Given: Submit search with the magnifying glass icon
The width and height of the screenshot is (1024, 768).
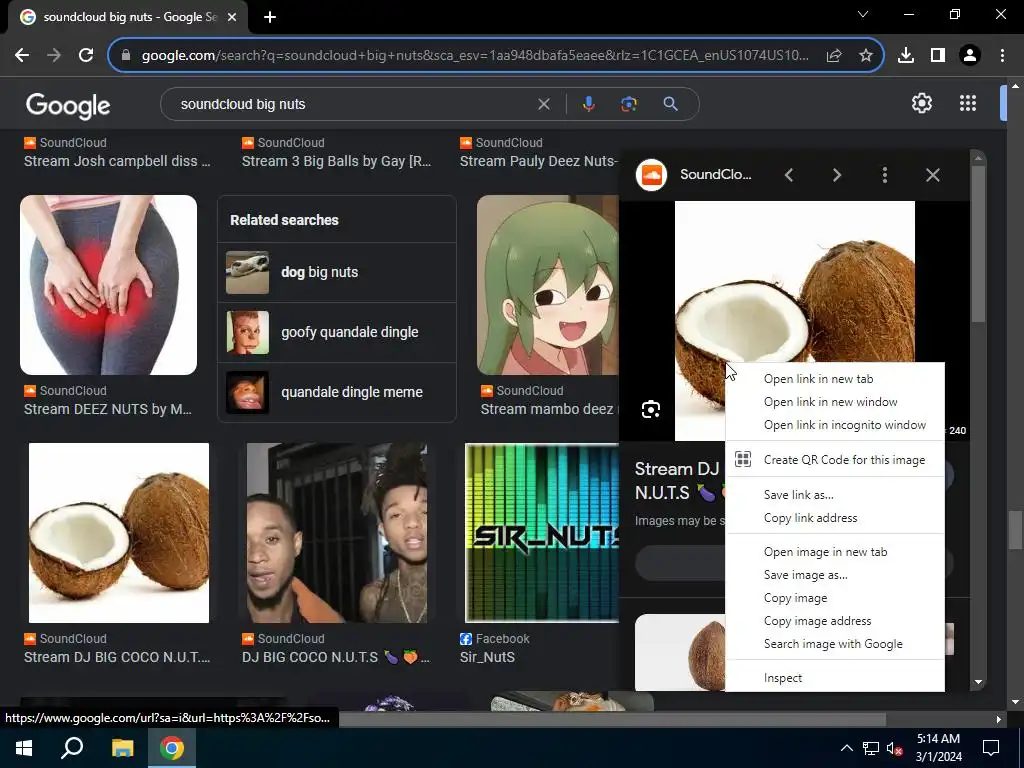Looking at the screenshot, I should (x=670, y=104).
